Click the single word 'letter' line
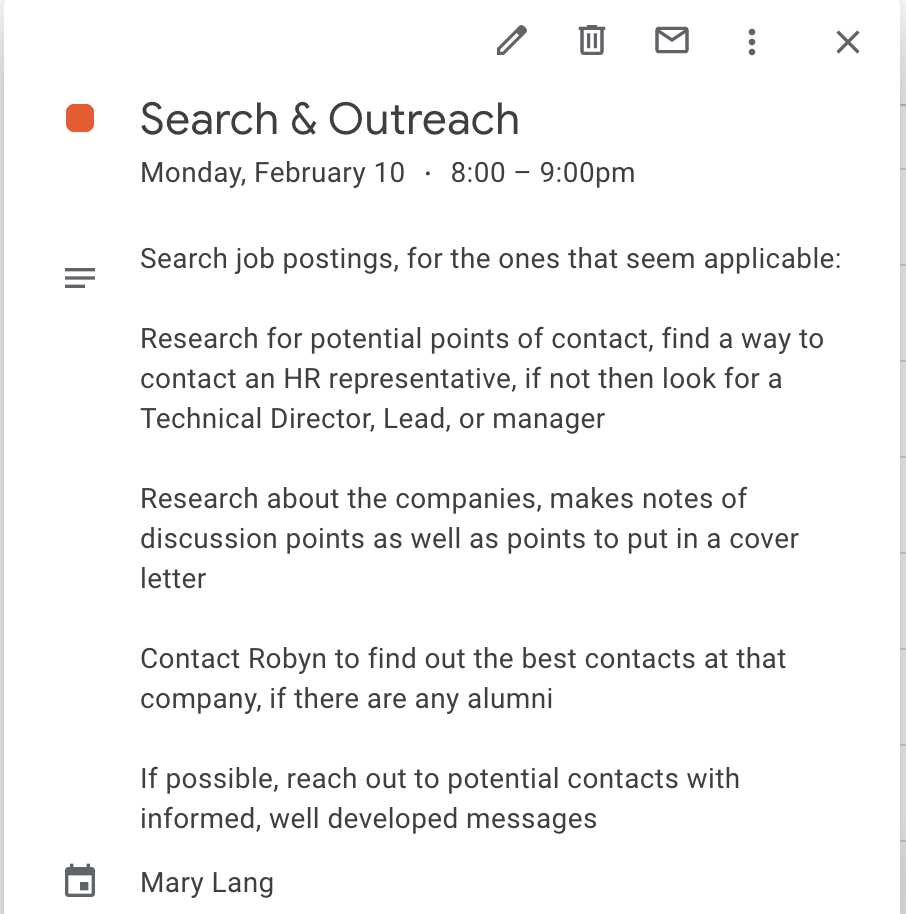 173,578
